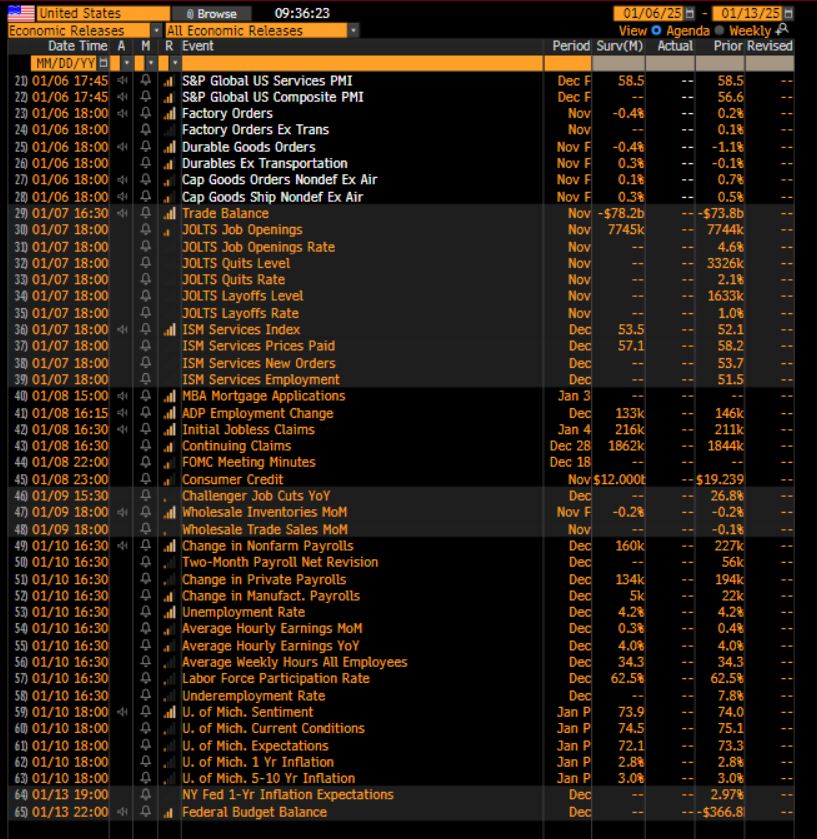Image resolution: width=817 pixels, height=839 pixels.
Task: Set alert bell for FOMC Meeting Minutes
Action: [145, 462]
